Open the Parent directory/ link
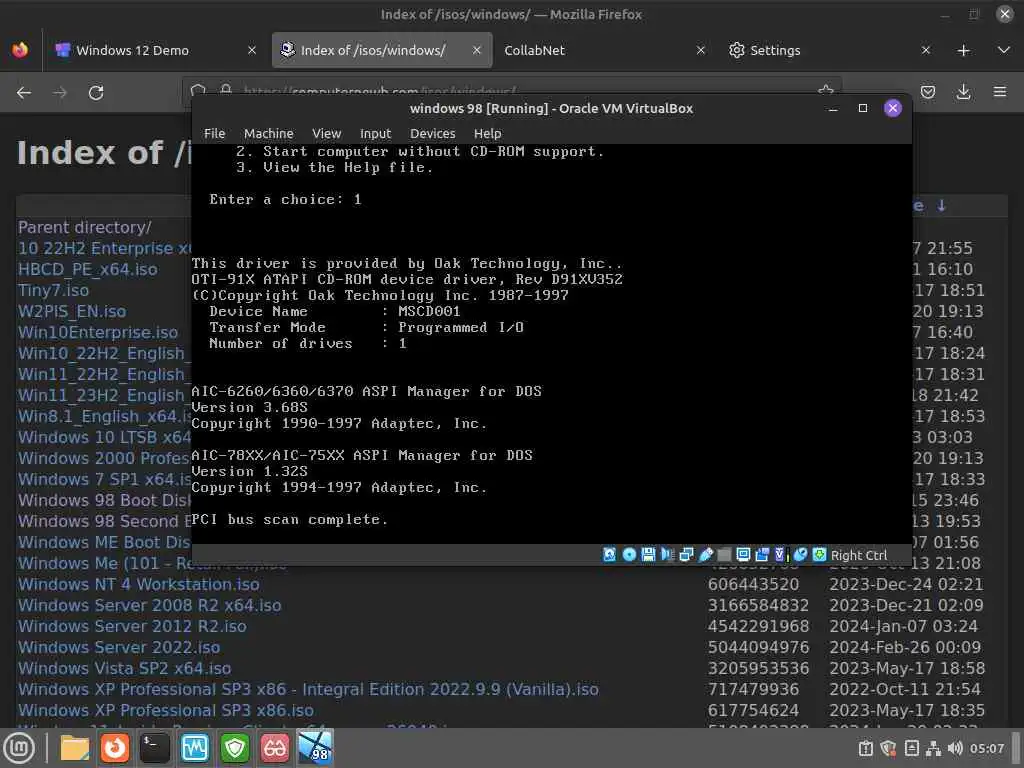The image size is (1024, 768). point(84,227)
